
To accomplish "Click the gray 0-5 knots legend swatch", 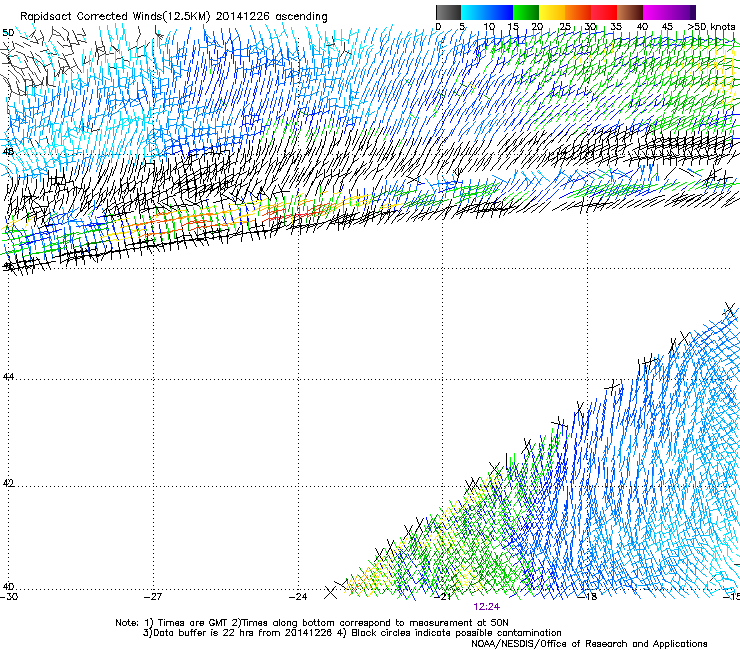I will pos(448,12).
